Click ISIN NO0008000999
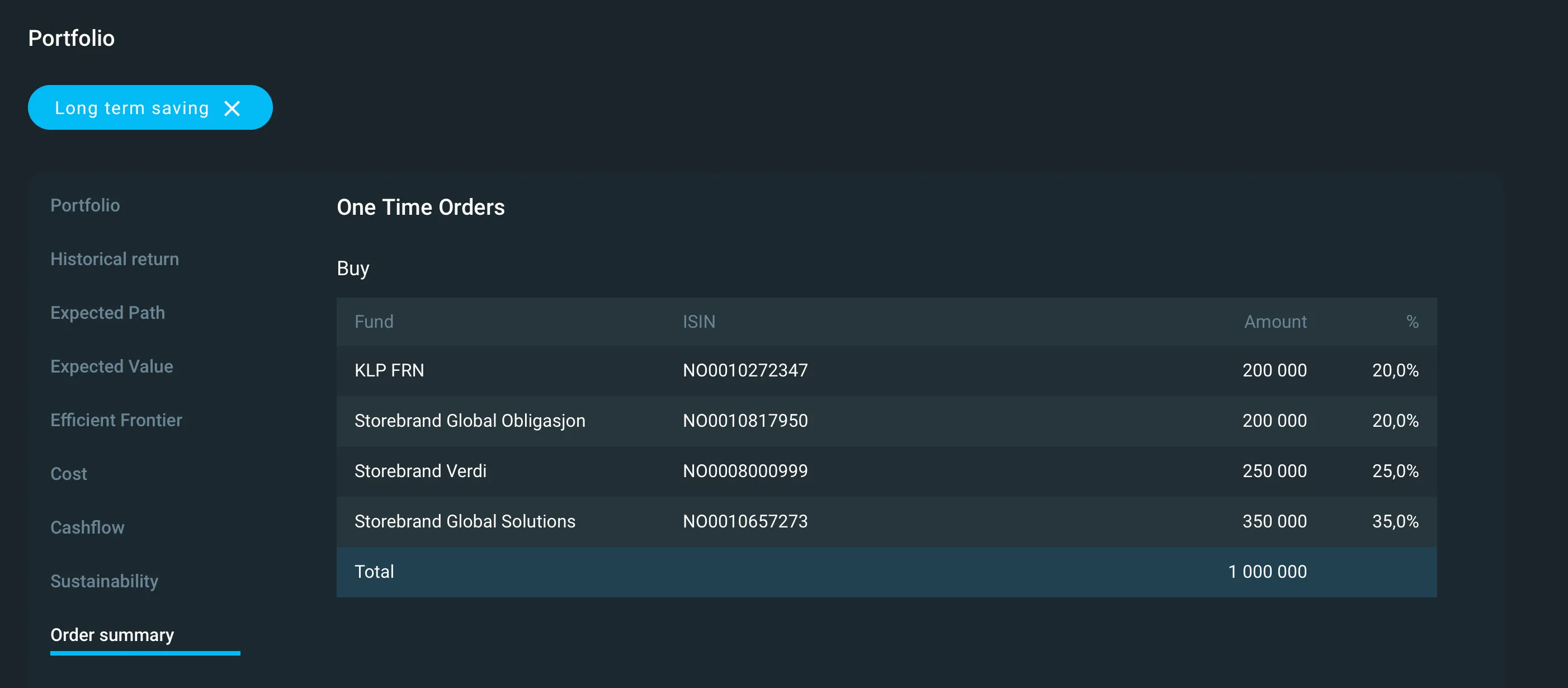Viewport: 1568px width, 688px height. coord(745,470)
